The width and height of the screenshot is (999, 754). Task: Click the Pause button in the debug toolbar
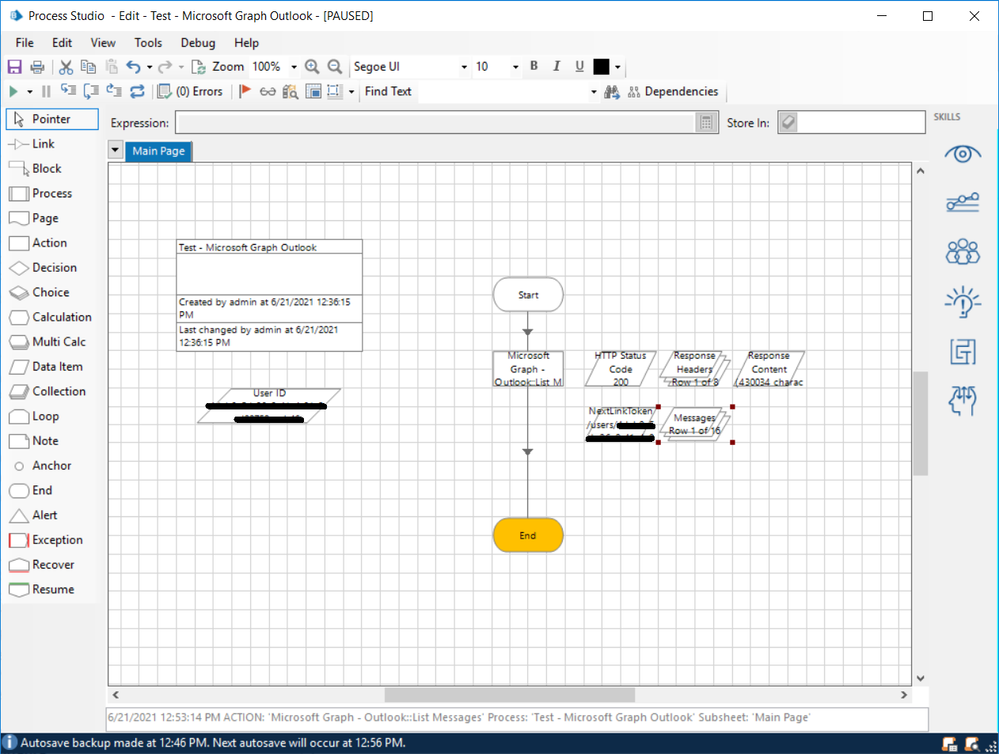click(x=46, y=92)
